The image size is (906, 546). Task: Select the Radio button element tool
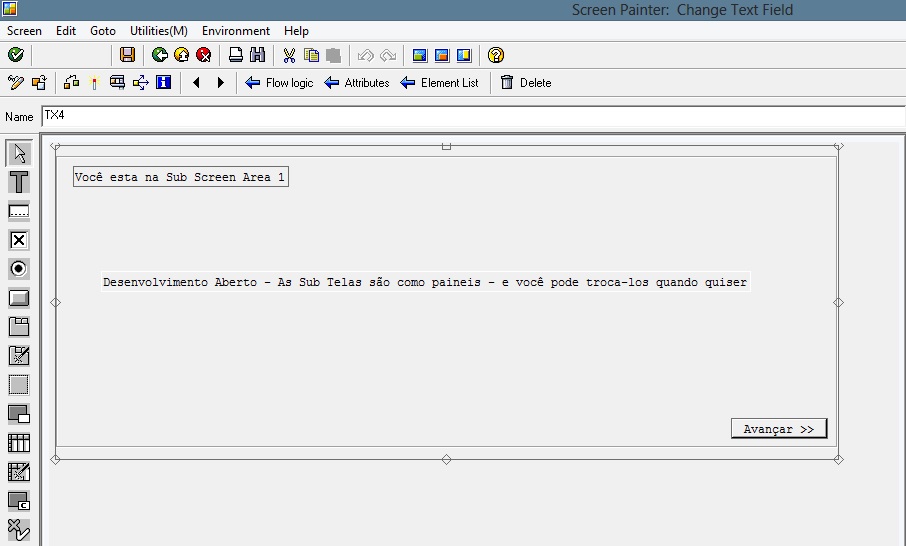19,269
